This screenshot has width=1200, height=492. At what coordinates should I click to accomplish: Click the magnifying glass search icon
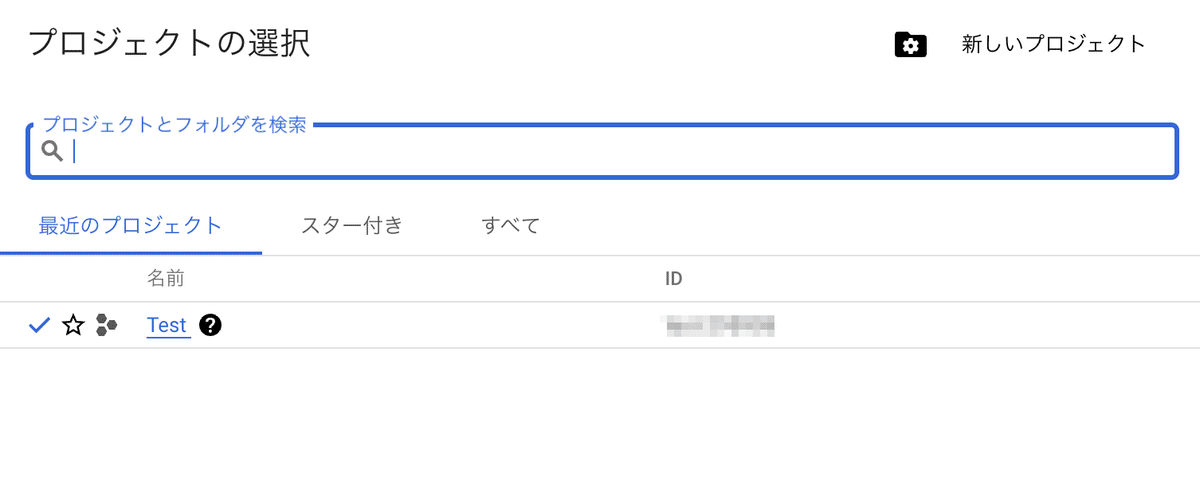click(x=53, y=151)
